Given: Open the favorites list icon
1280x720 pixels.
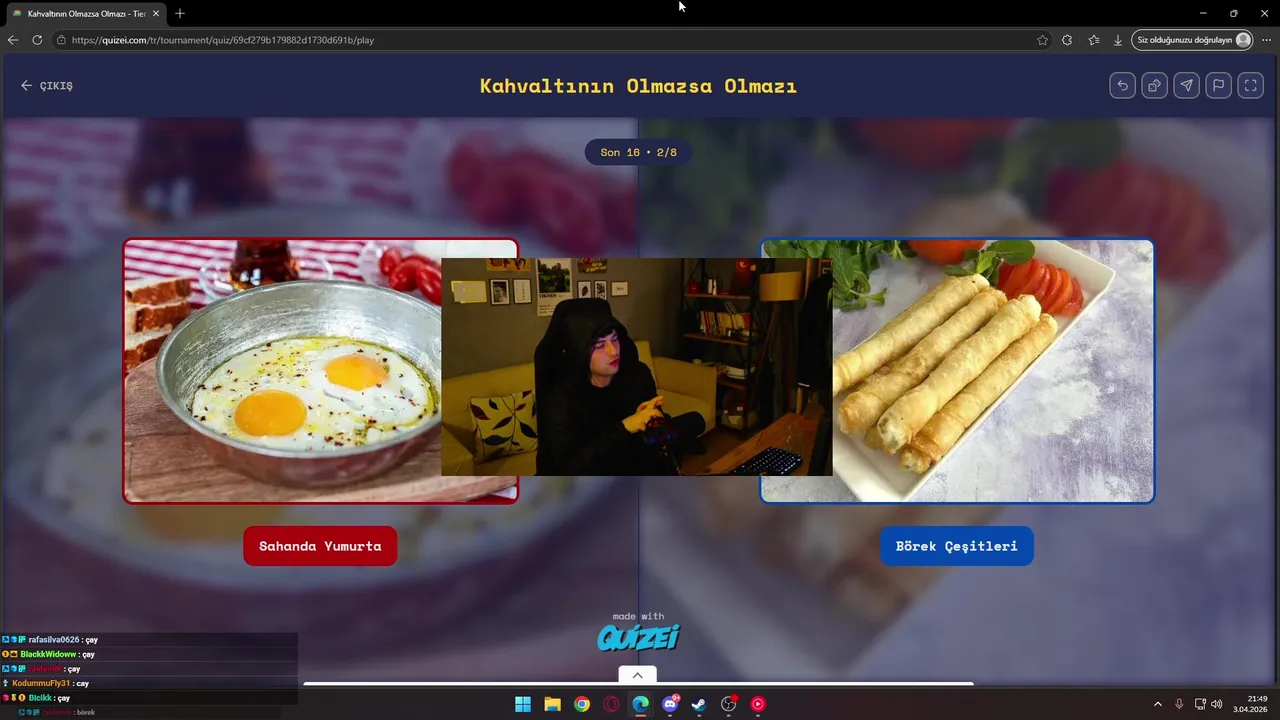Looking at the screenshot, I should pyautogui.click(x=1093, y=40).
